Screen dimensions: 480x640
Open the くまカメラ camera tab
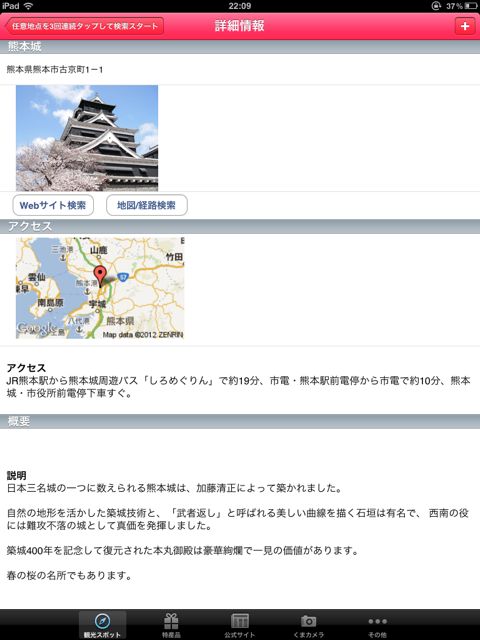coord(309,625)
